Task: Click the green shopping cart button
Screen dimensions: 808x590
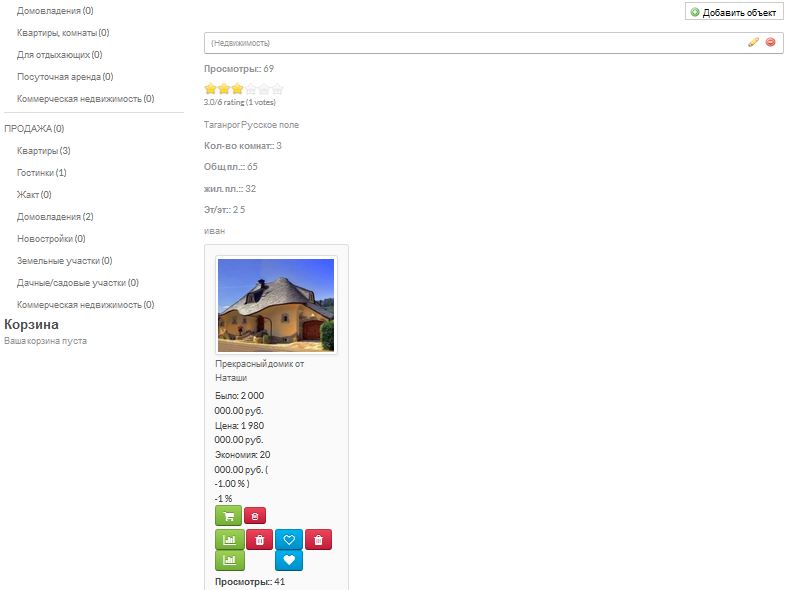Action: 228,516
